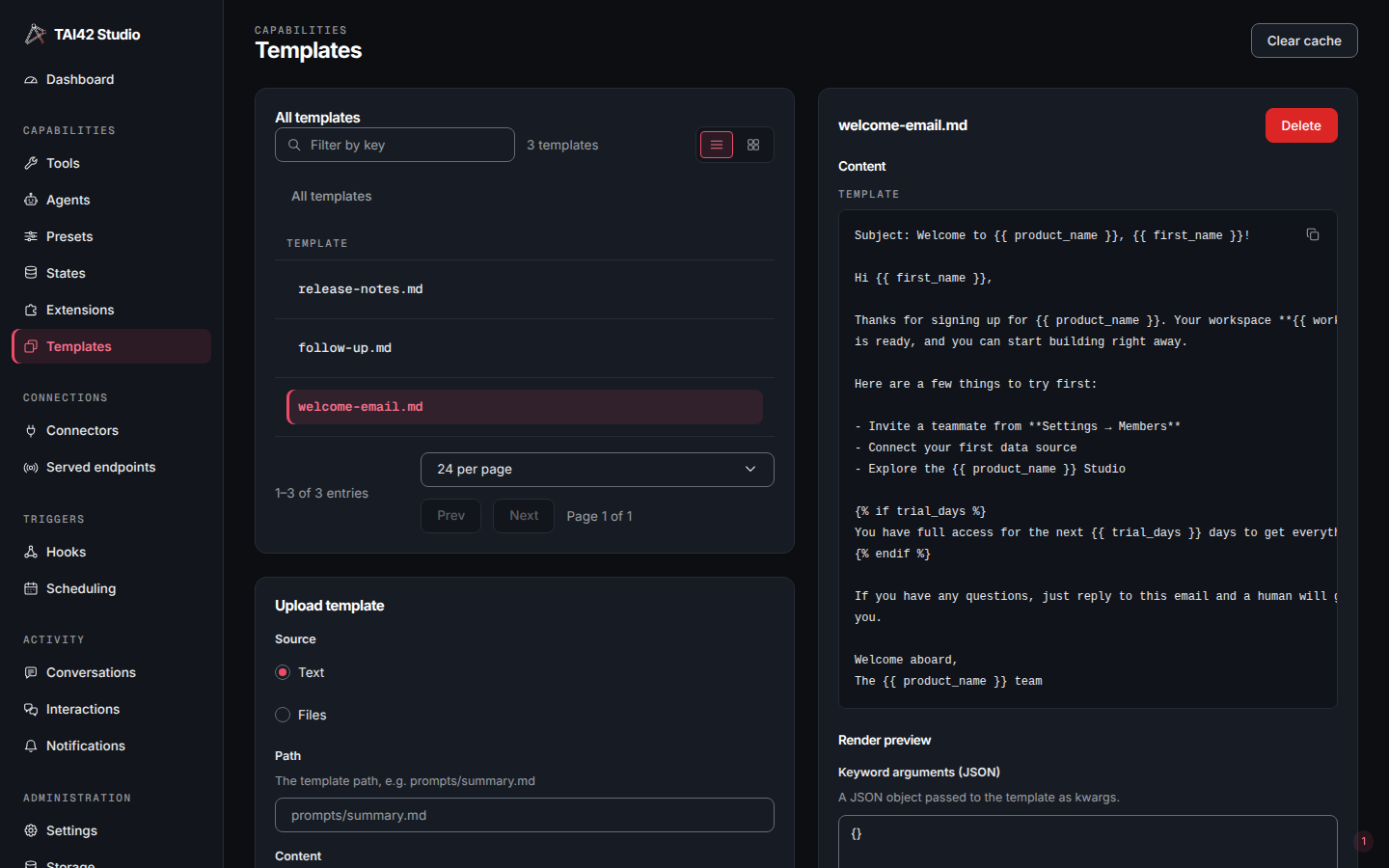The width and height of the screenshot is (1389, 868).
Task: Go to Conversations page
Action: tap(111, 672)
